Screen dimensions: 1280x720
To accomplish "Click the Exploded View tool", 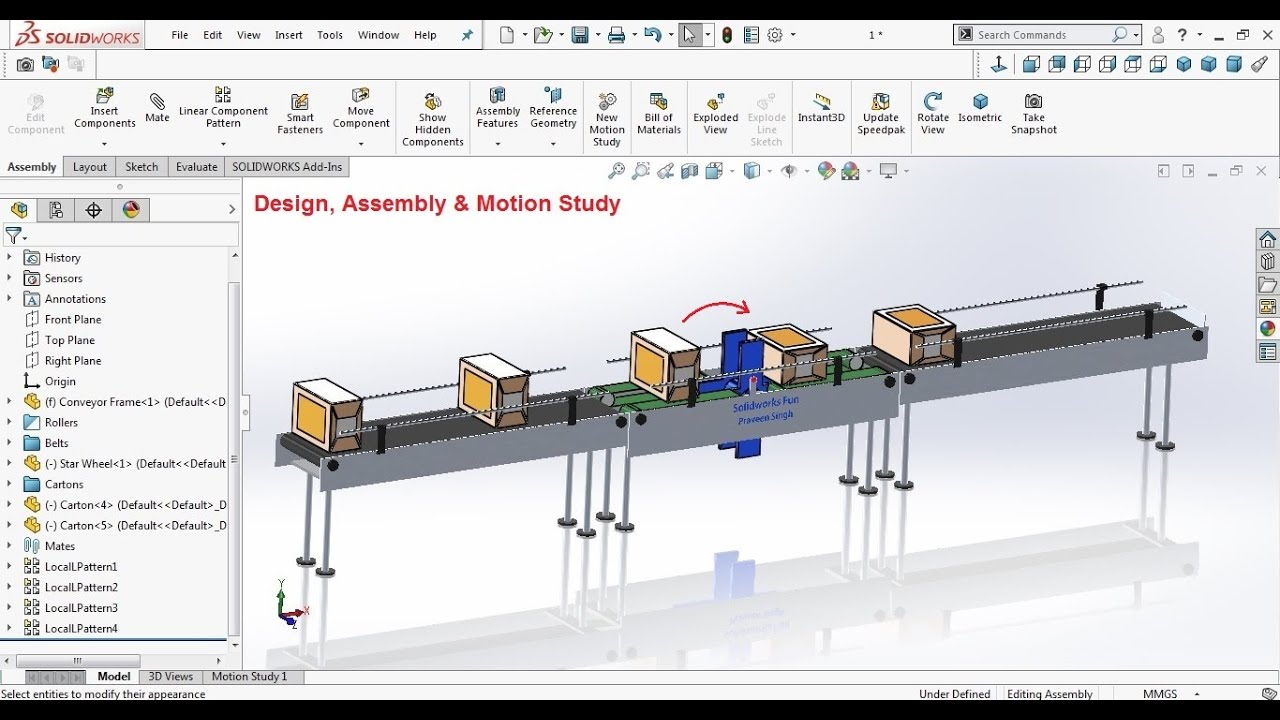I will (716, 114).
